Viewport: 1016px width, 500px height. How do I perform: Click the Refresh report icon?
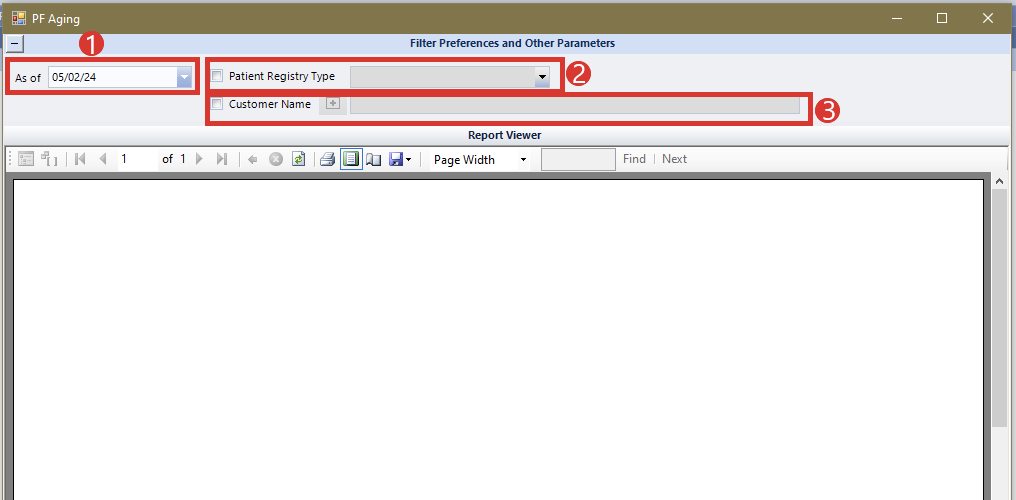298,159
